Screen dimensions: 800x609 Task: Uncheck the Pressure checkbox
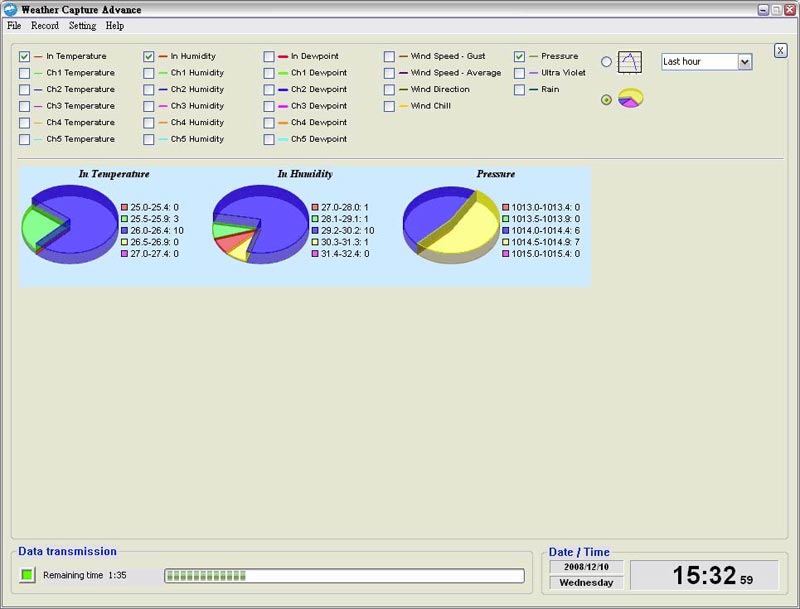pyautogui.click(x=519, y=56)
